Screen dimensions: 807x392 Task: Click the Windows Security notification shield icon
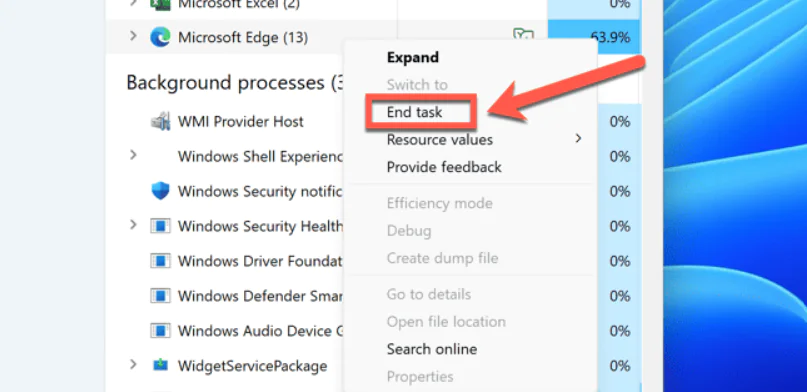[160, 191]
